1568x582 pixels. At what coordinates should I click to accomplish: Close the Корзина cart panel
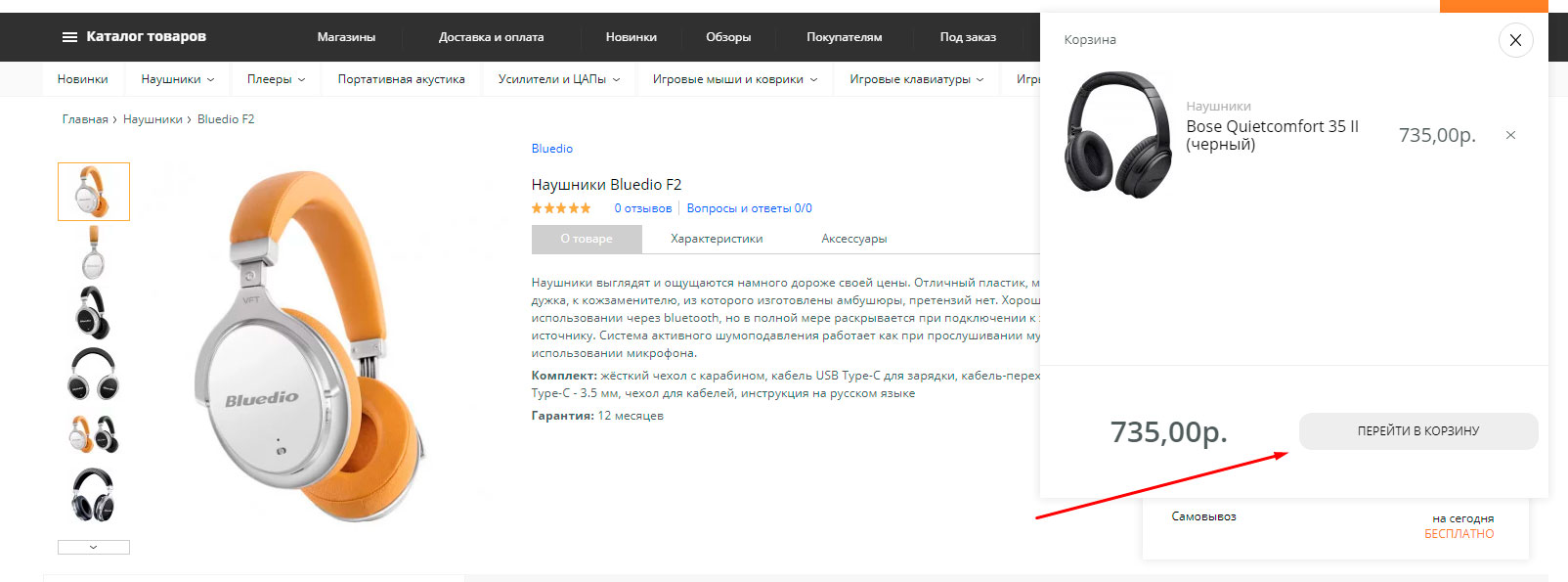1515,40
